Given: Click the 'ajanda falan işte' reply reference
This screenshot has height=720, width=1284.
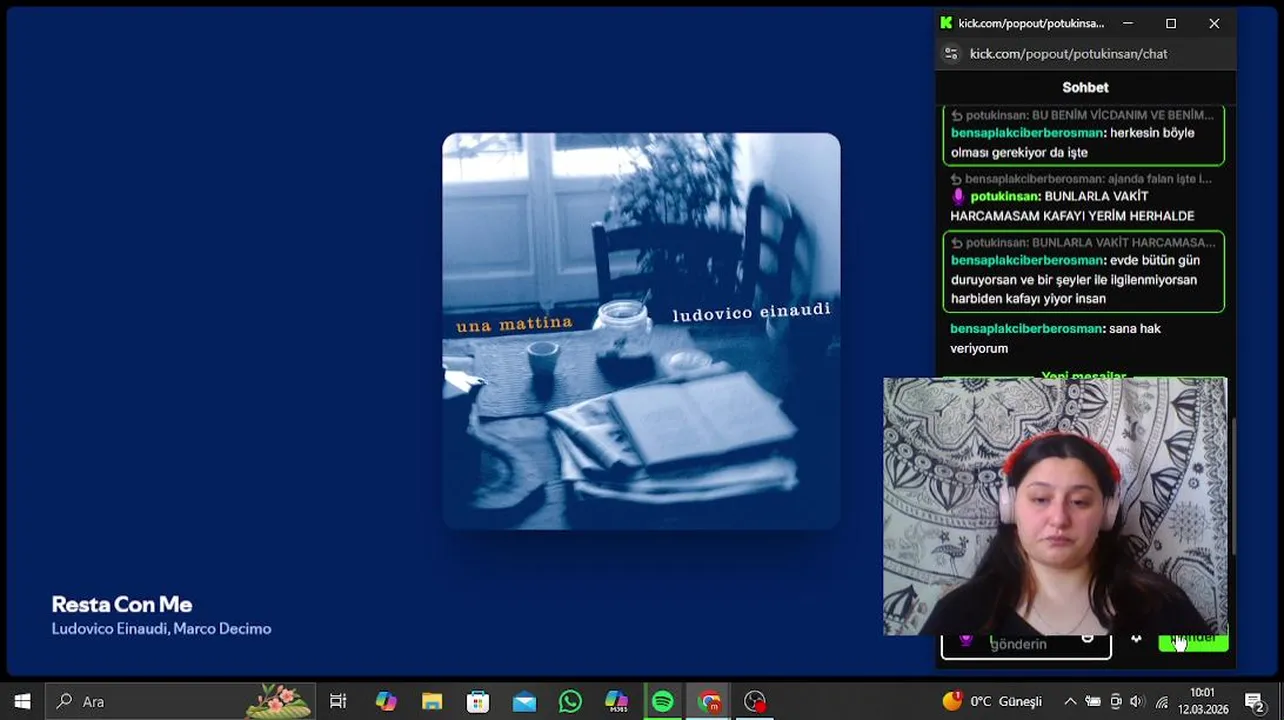Looking at the screenshot, I should 1081,179.
